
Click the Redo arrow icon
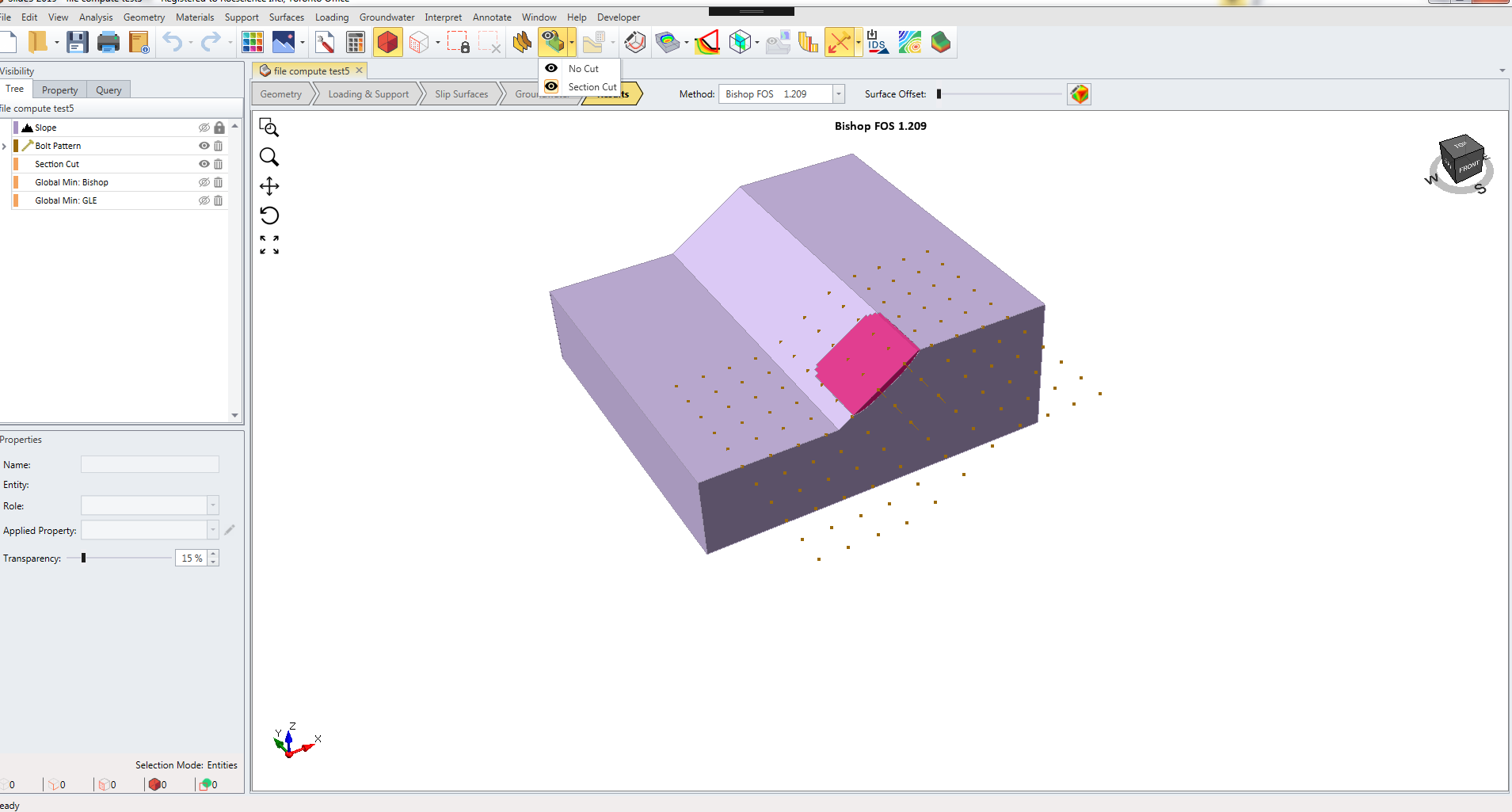[210, 42]
